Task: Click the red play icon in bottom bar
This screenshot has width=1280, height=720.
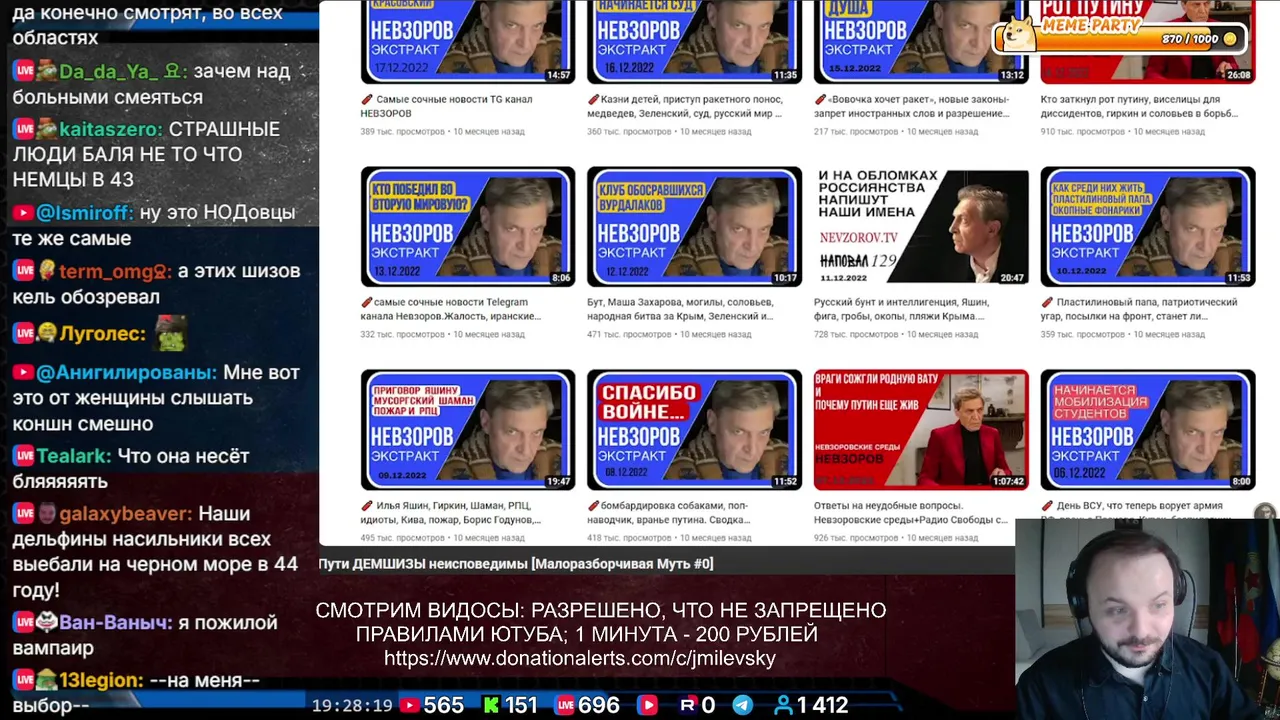Action: 647,705
